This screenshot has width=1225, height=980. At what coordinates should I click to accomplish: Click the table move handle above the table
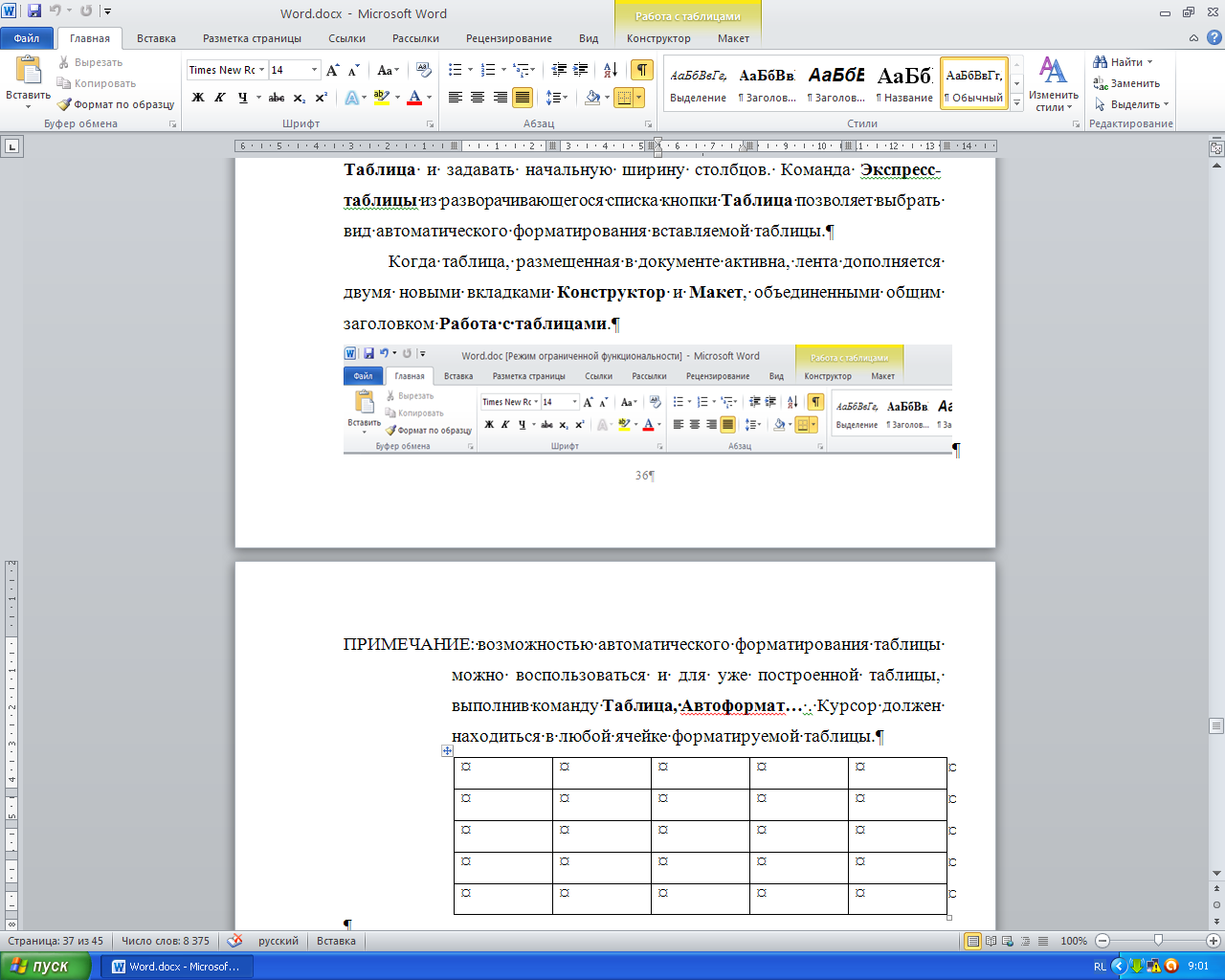tap(447, 751)
